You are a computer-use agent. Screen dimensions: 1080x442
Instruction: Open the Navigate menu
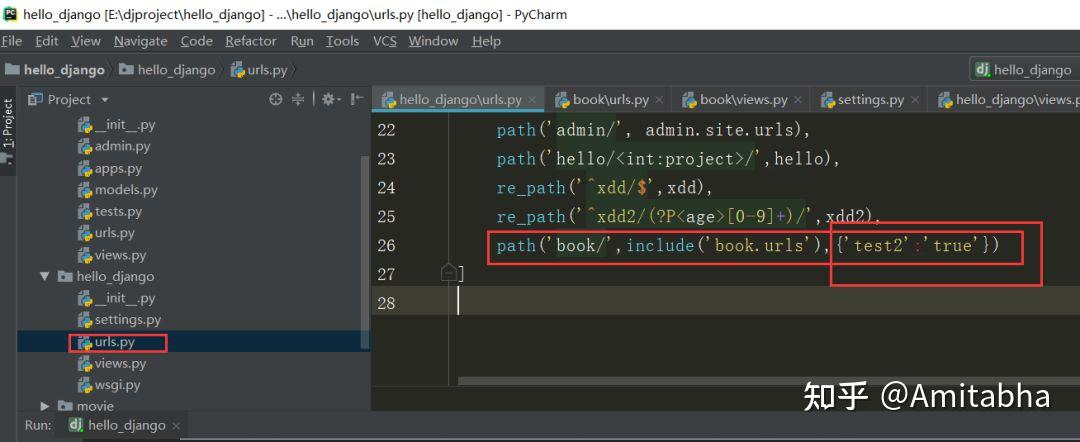point(141,41)
